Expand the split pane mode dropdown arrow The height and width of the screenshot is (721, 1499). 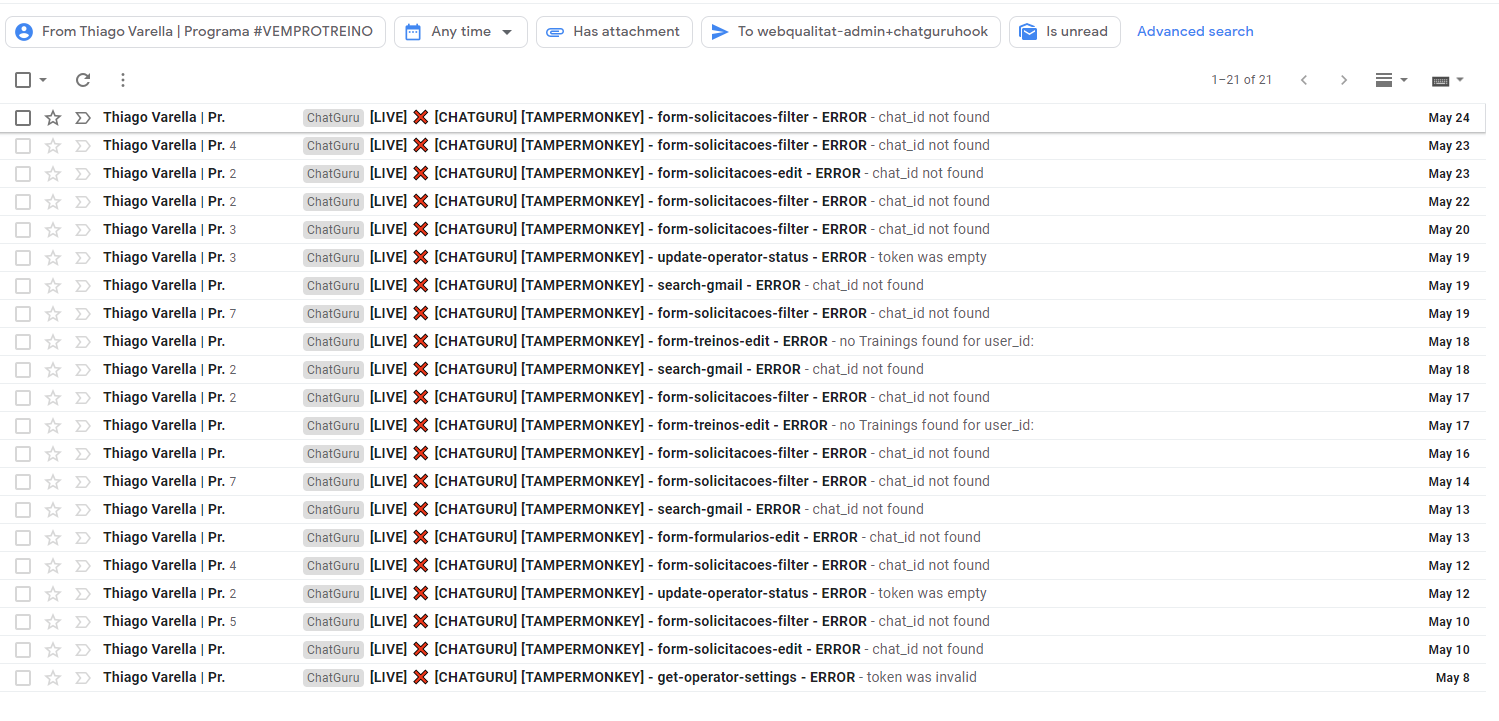1404,80
